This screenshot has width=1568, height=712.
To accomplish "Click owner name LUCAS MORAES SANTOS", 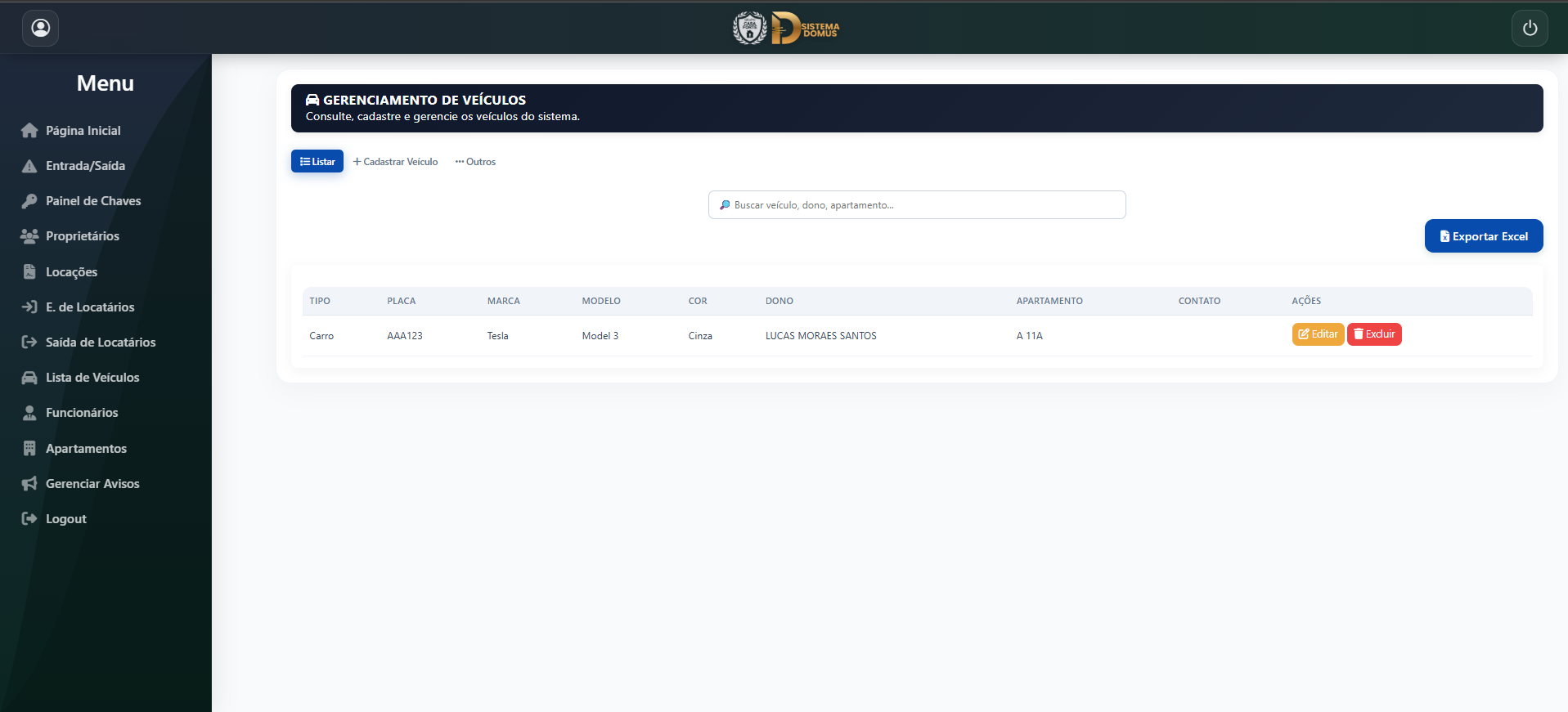I will pos(821,336).
